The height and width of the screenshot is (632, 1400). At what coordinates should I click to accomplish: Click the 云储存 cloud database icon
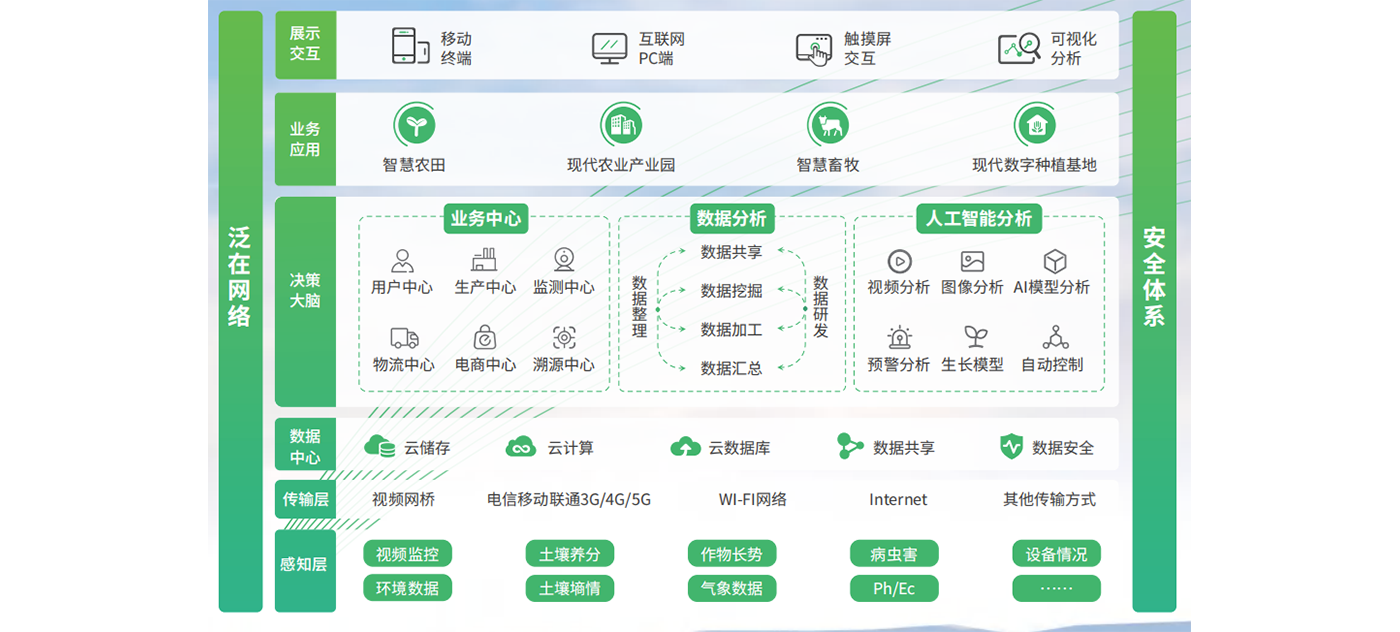[380, 446]
